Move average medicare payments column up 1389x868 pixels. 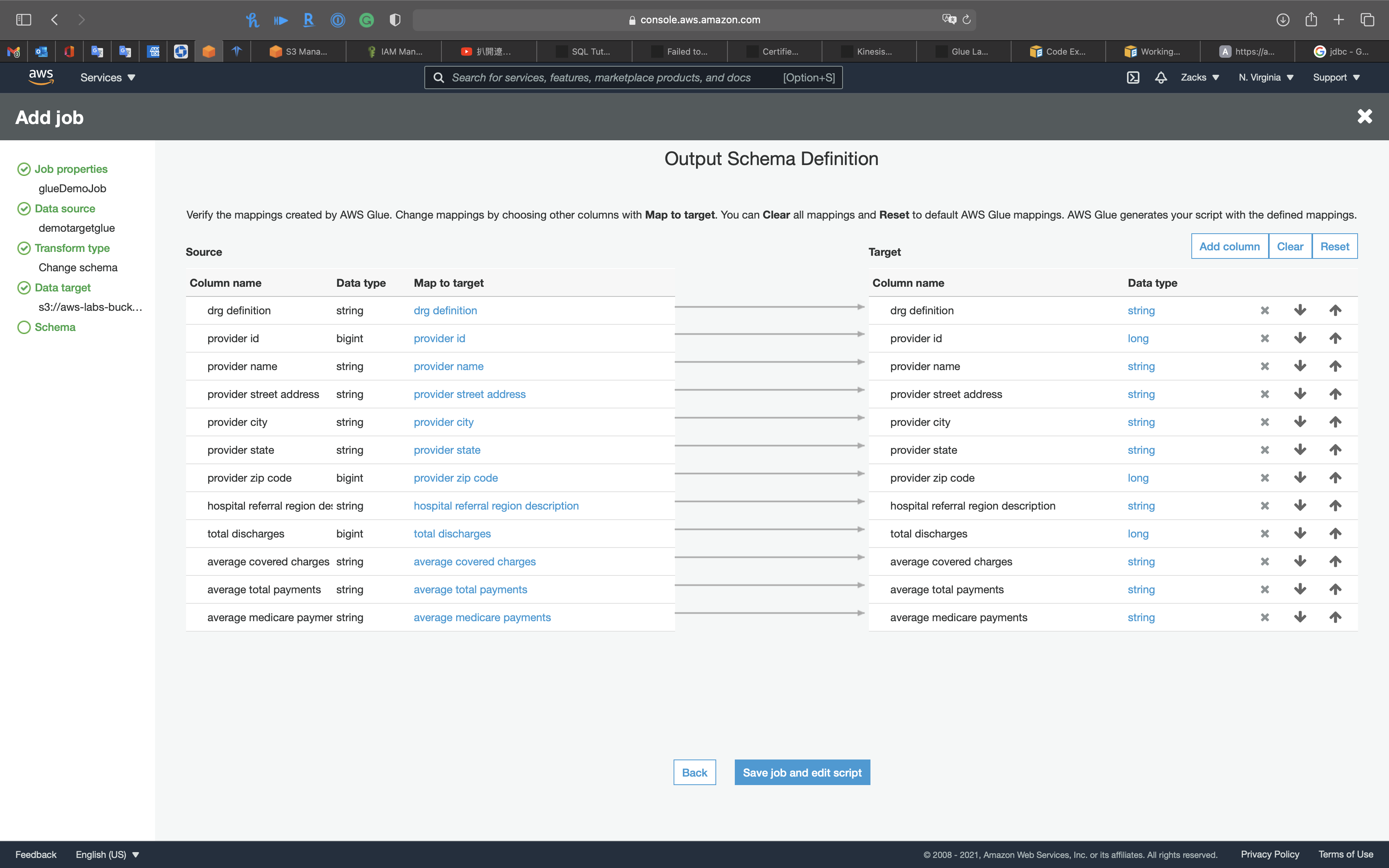point(1335,617)
